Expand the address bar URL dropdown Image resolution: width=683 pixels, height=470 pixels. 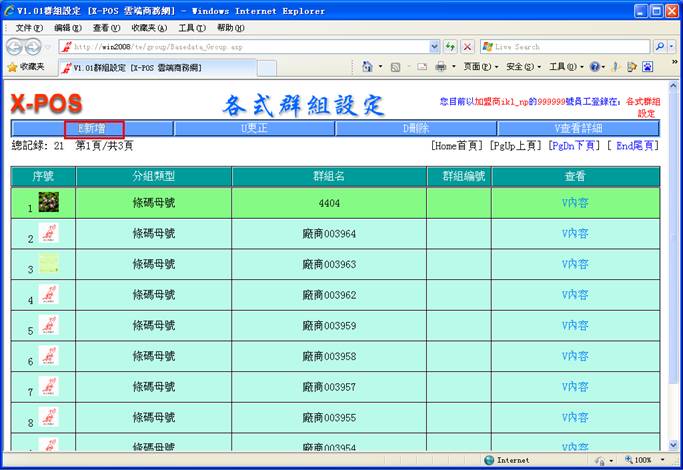pos(434,47)
